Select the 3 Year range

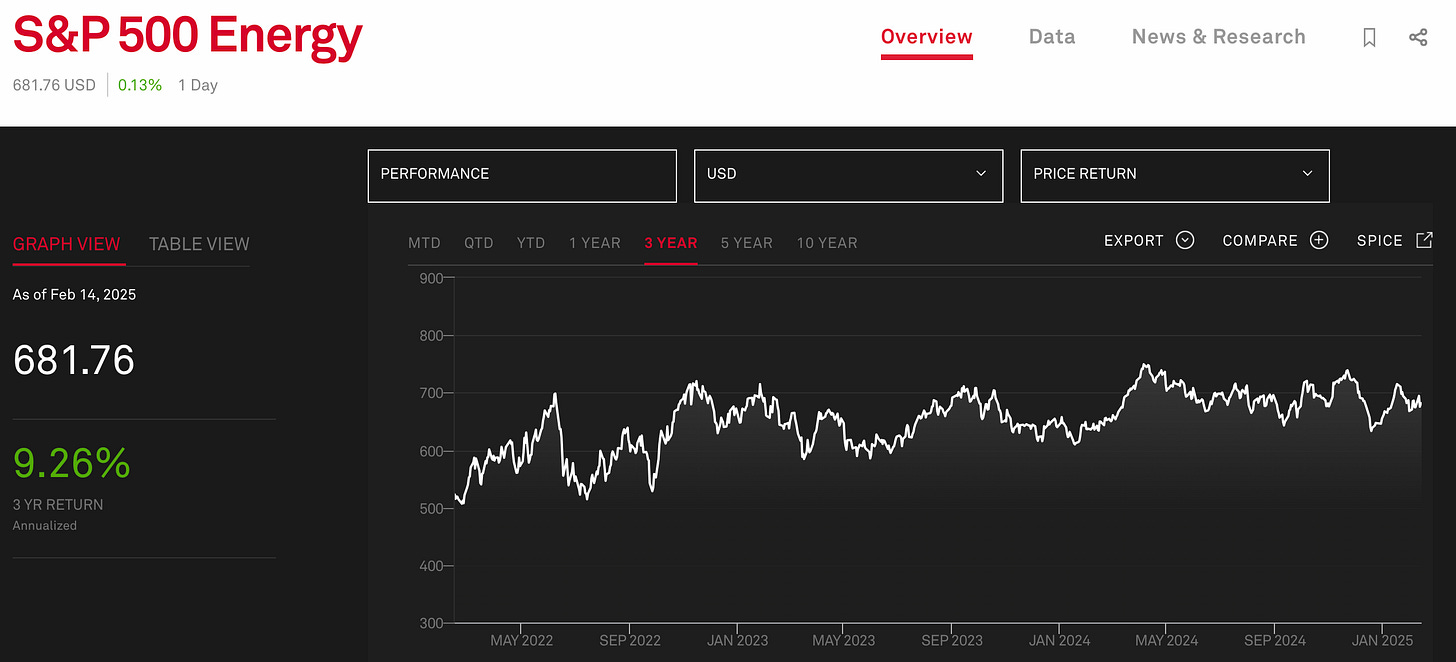pos(671,243)
